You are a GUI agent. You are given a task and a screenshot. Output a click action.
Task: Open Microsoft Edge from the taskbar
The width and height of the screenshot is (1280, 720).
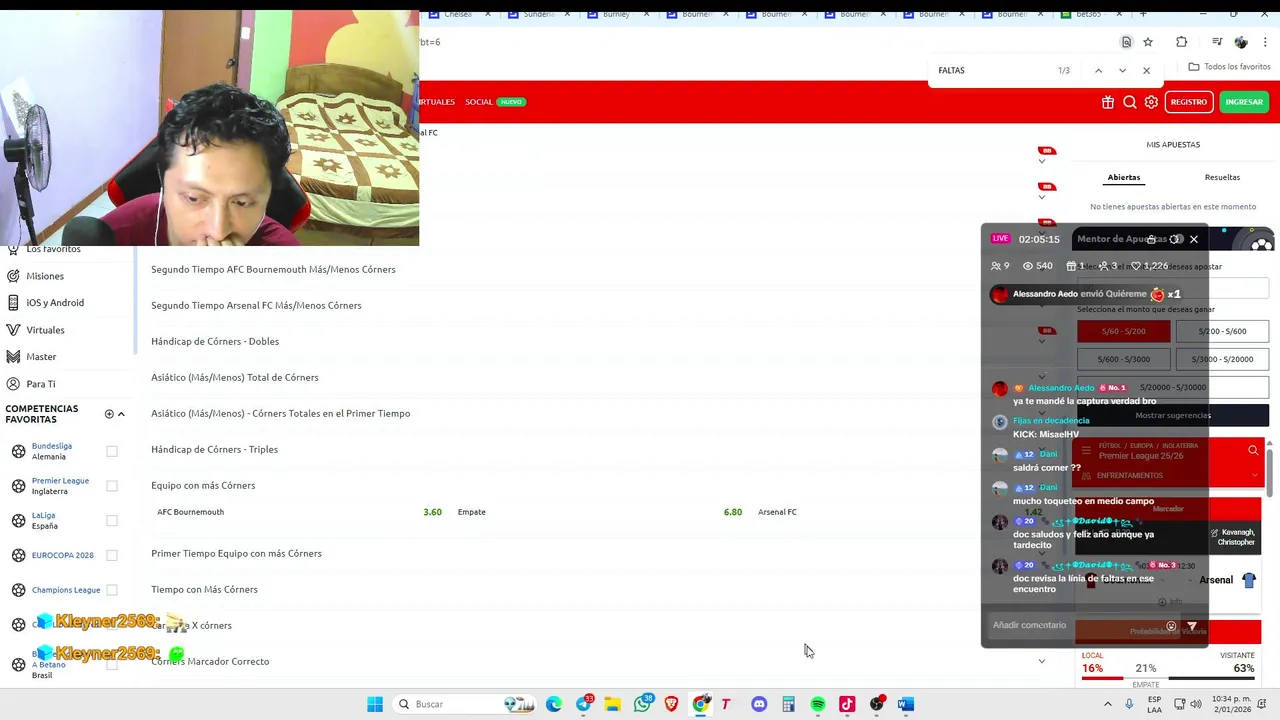(554, 704)
